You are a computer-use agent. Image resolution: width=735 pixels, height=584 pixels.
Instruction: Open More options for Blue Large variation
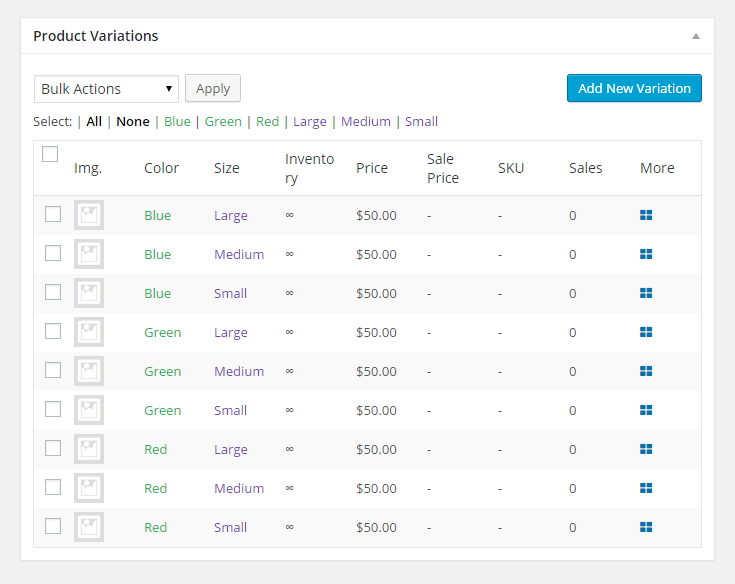click(x=646, y=215)
